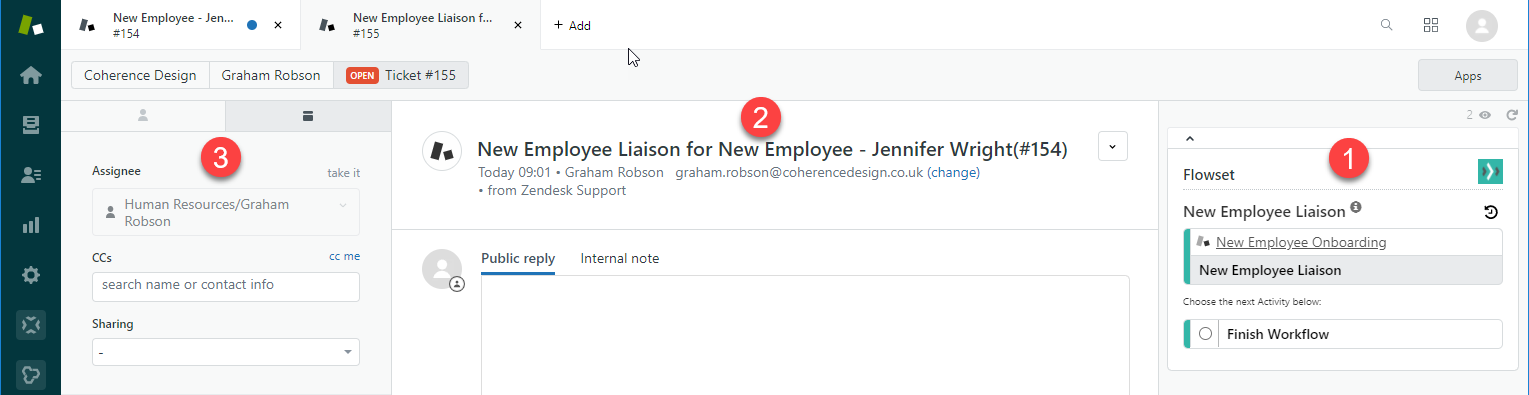Select the Public reply tab
1529x395 pixels.
(518, 258)
